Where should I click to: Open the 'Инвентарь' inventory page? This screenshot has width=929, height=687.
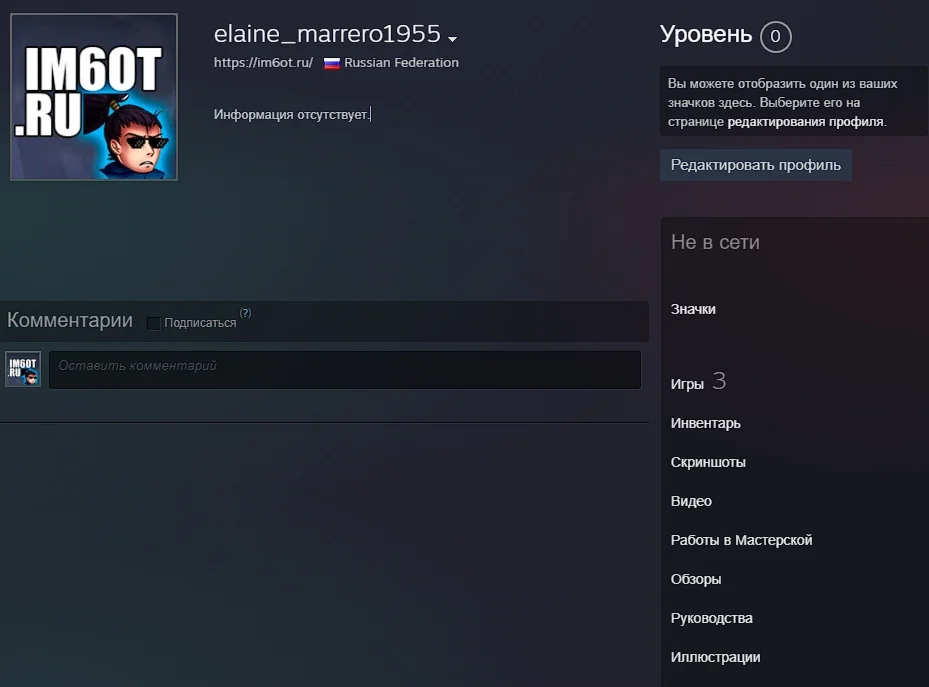705,423
